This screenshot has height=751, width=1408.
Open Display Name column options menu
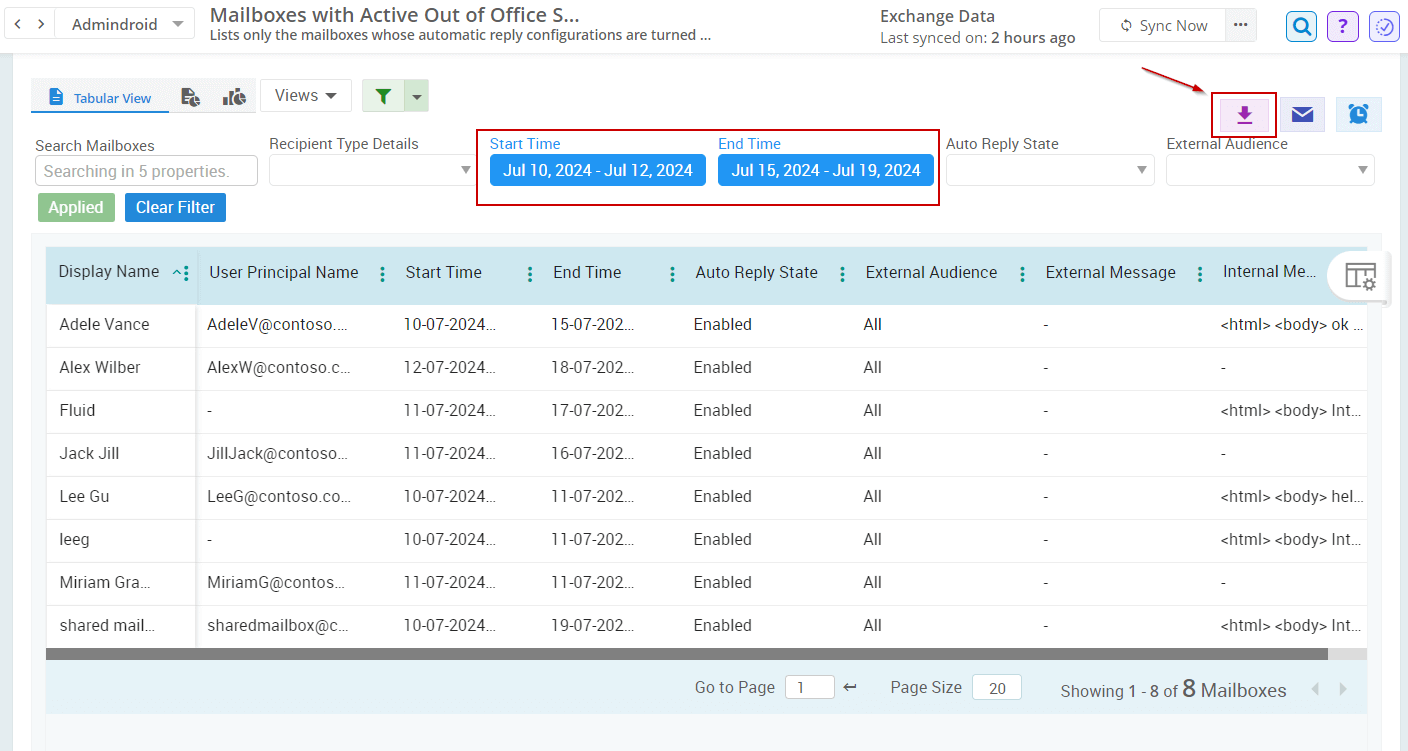[187, 273]
